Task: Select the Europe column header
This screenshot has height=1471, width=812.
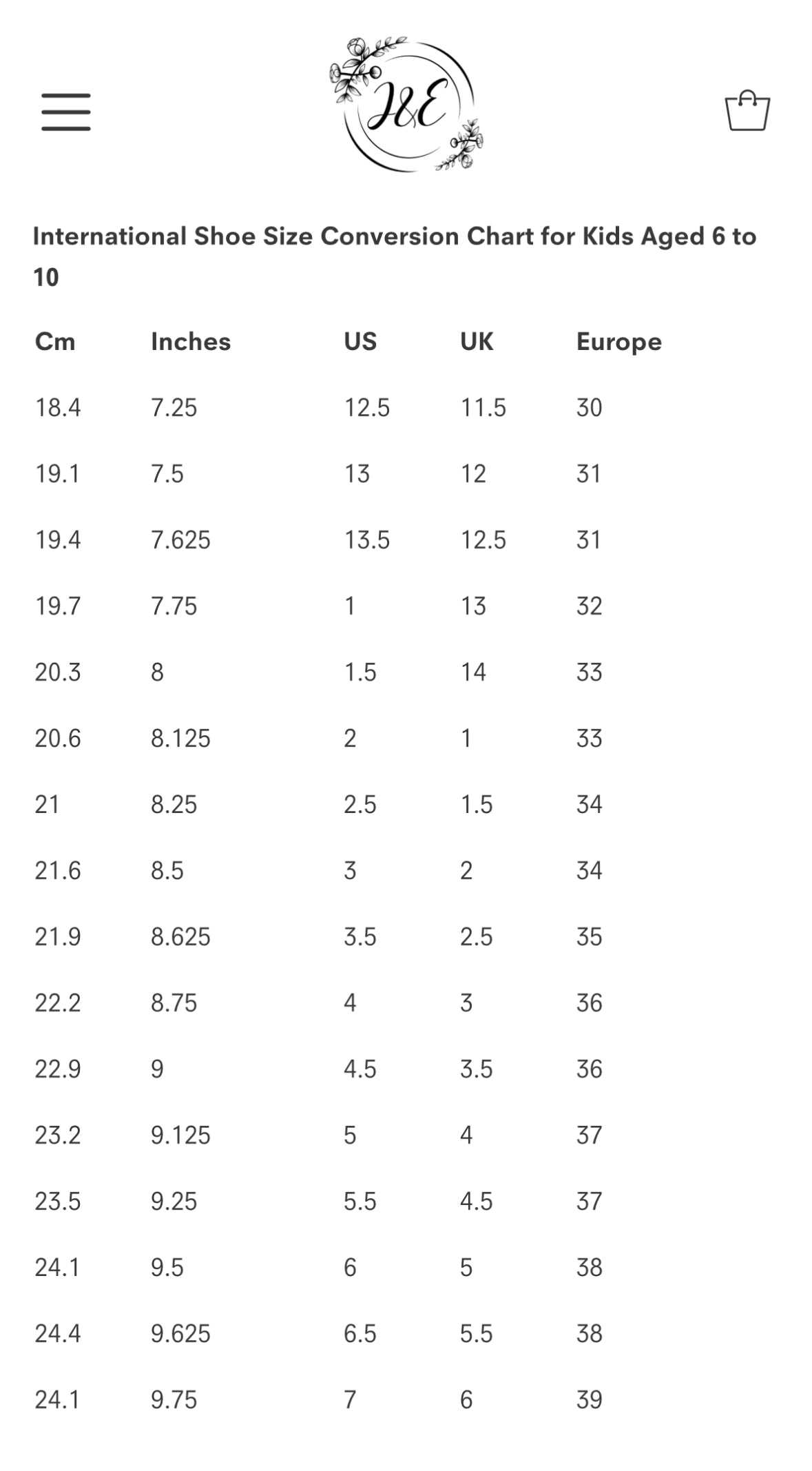Action: click(x=618, y=342)
